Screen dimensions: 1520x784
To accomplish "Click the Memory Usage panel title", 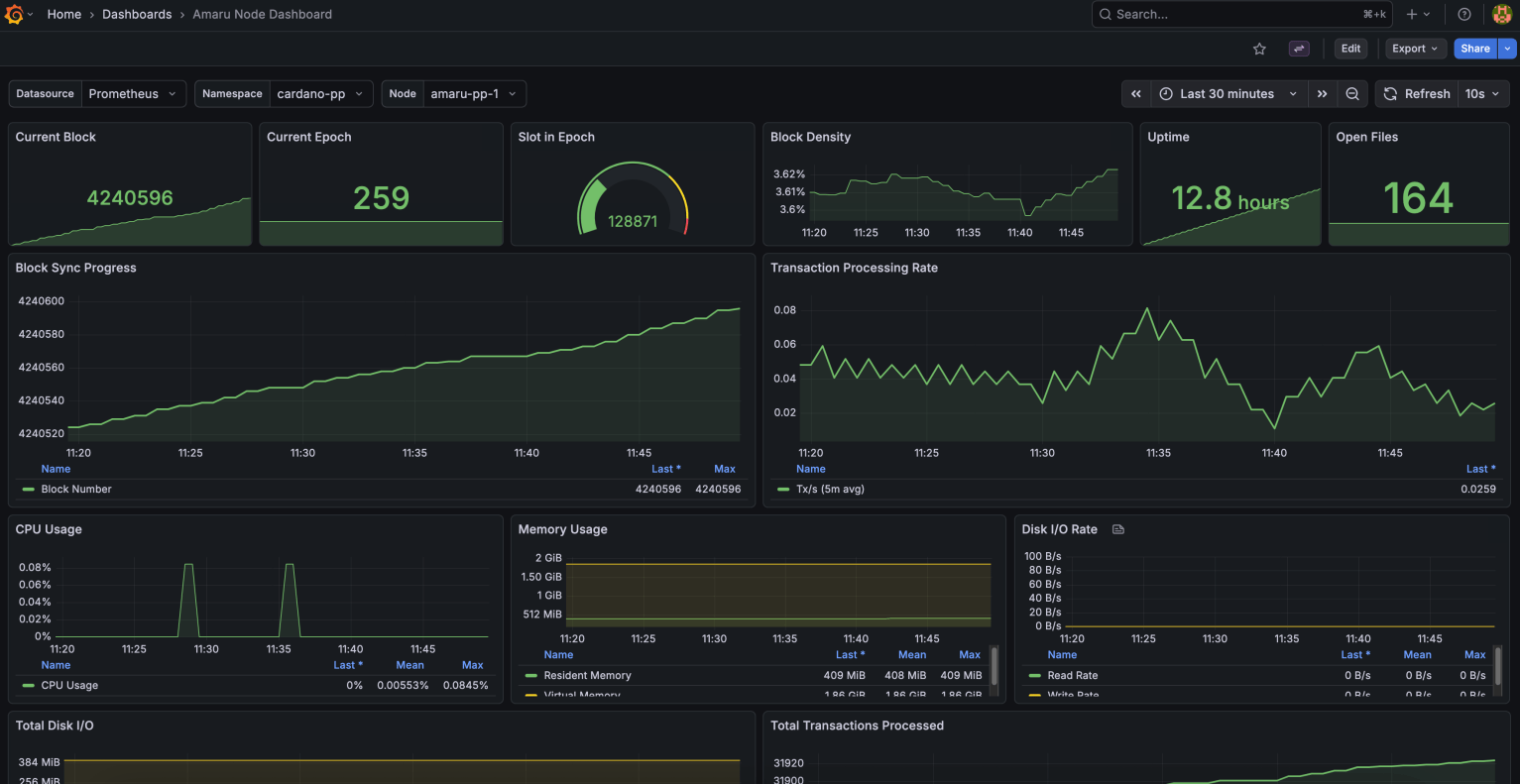I will coord(562,529).
